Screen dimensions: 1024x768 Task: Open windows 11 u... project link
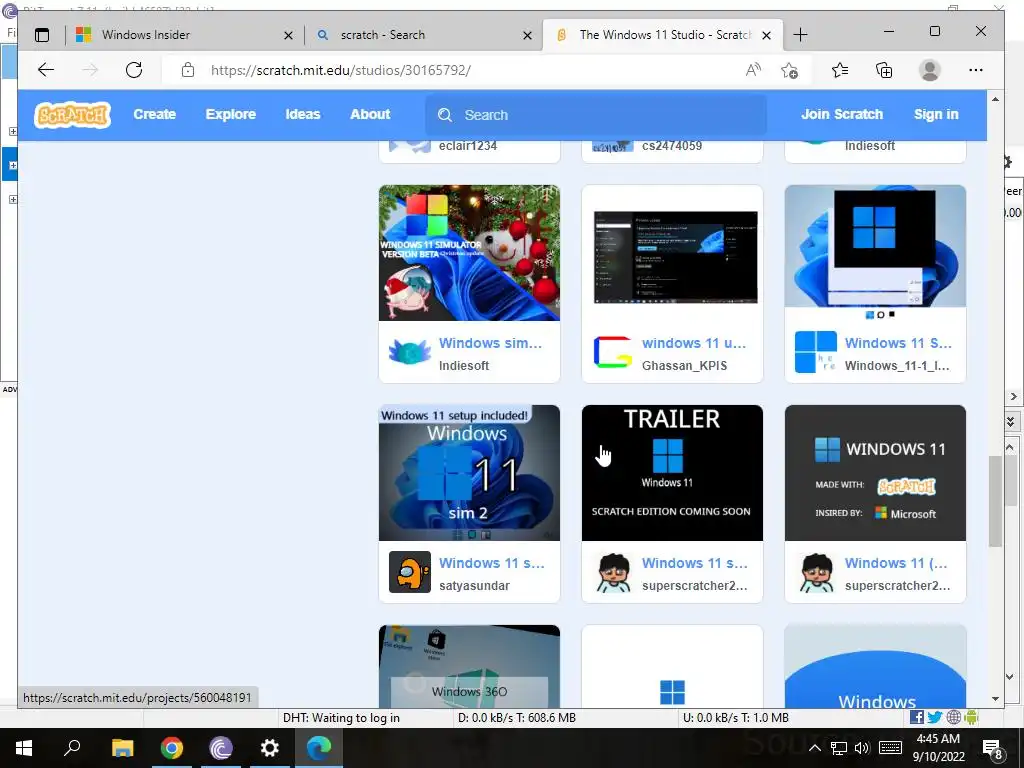point(694,343)
